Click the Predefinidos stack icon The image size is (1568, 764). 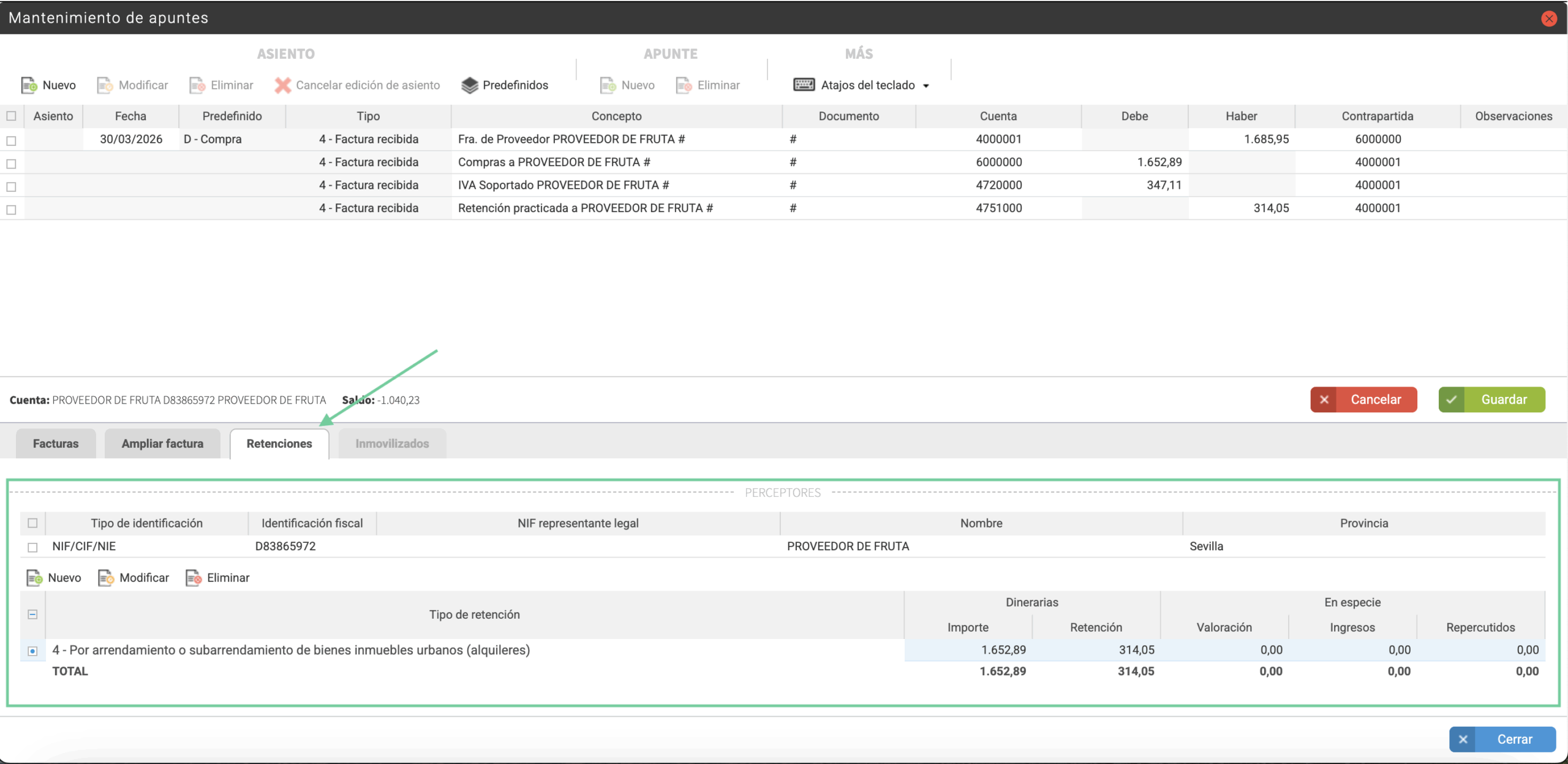click(469, 85)
